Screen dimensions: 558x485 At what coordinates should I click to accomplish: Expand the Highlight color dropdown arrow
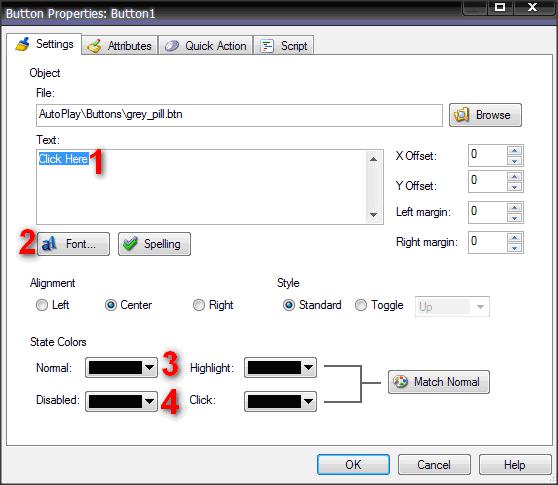pyautogui.click(x=308, y=368)
